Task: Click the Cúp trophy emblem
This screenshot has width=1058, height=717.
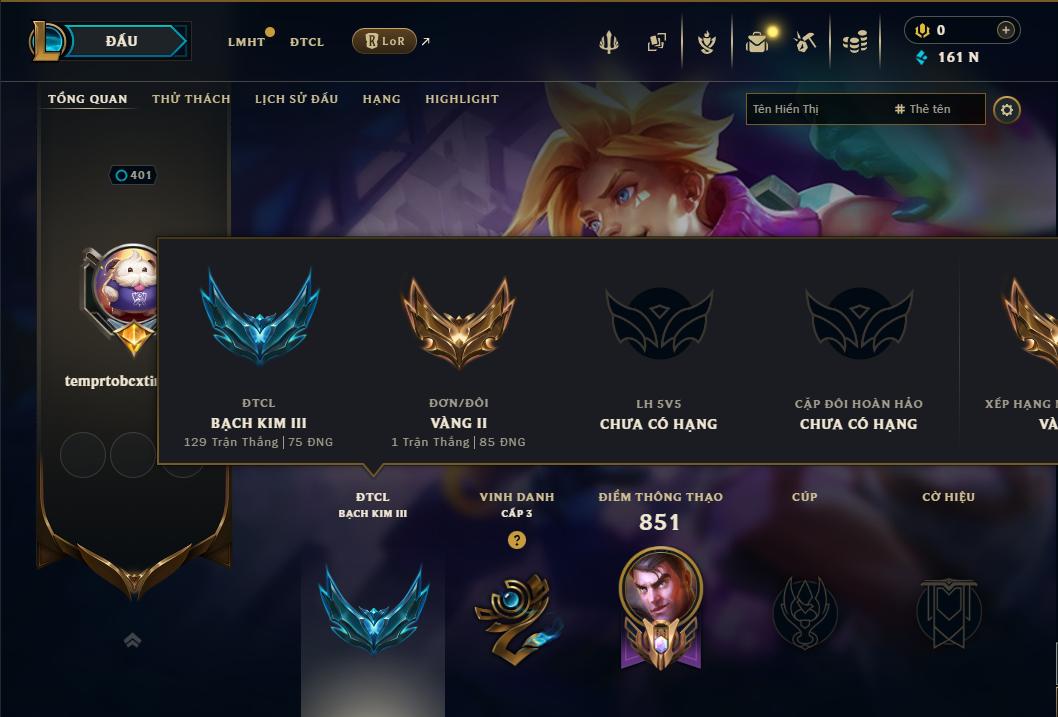Action: [x=804, y=612]
